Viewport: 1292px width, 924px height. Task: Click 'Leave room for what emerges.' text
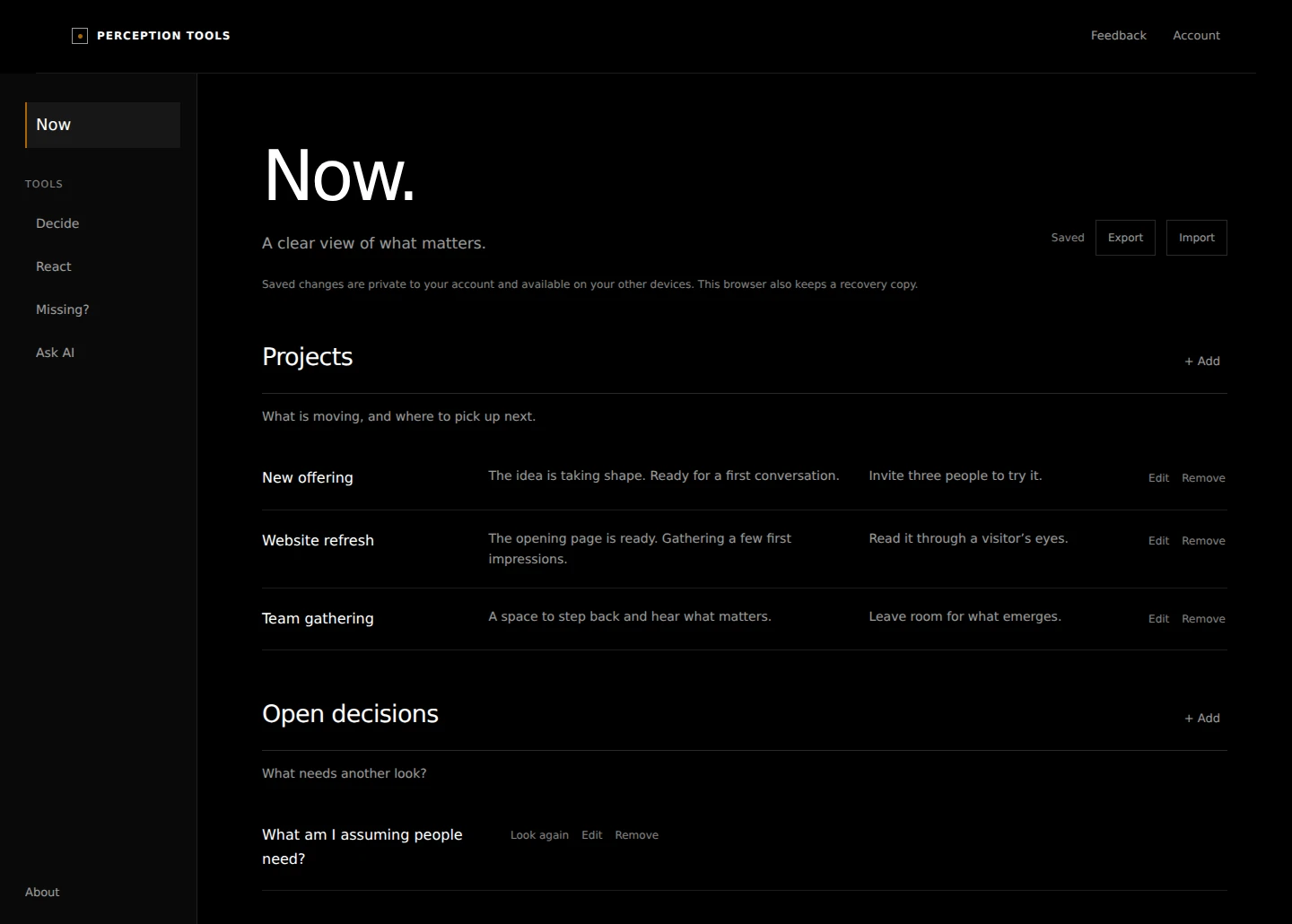coord(965,617)
